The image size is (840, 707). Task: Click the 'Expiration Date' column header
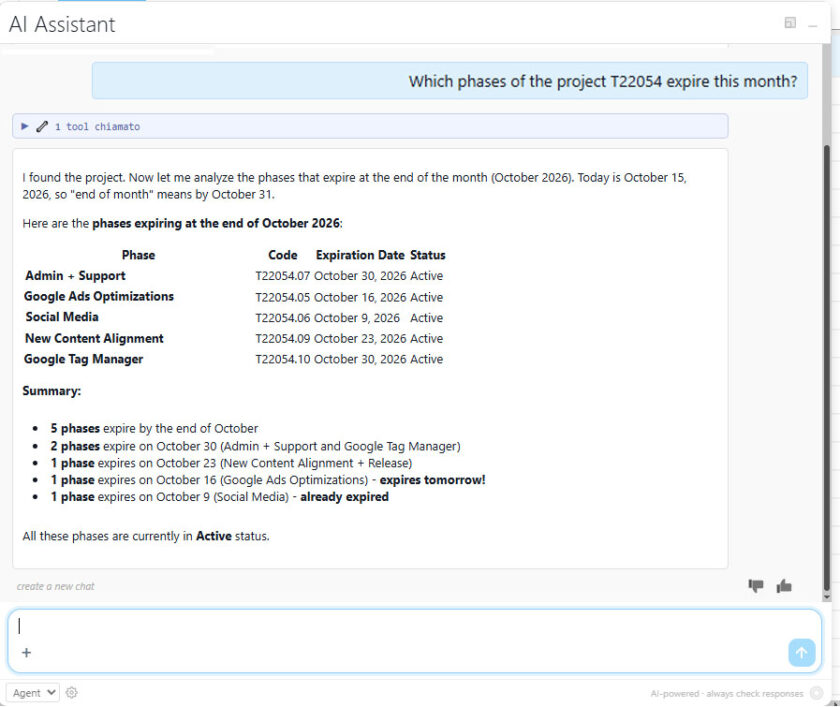click(x=360, y=255)
